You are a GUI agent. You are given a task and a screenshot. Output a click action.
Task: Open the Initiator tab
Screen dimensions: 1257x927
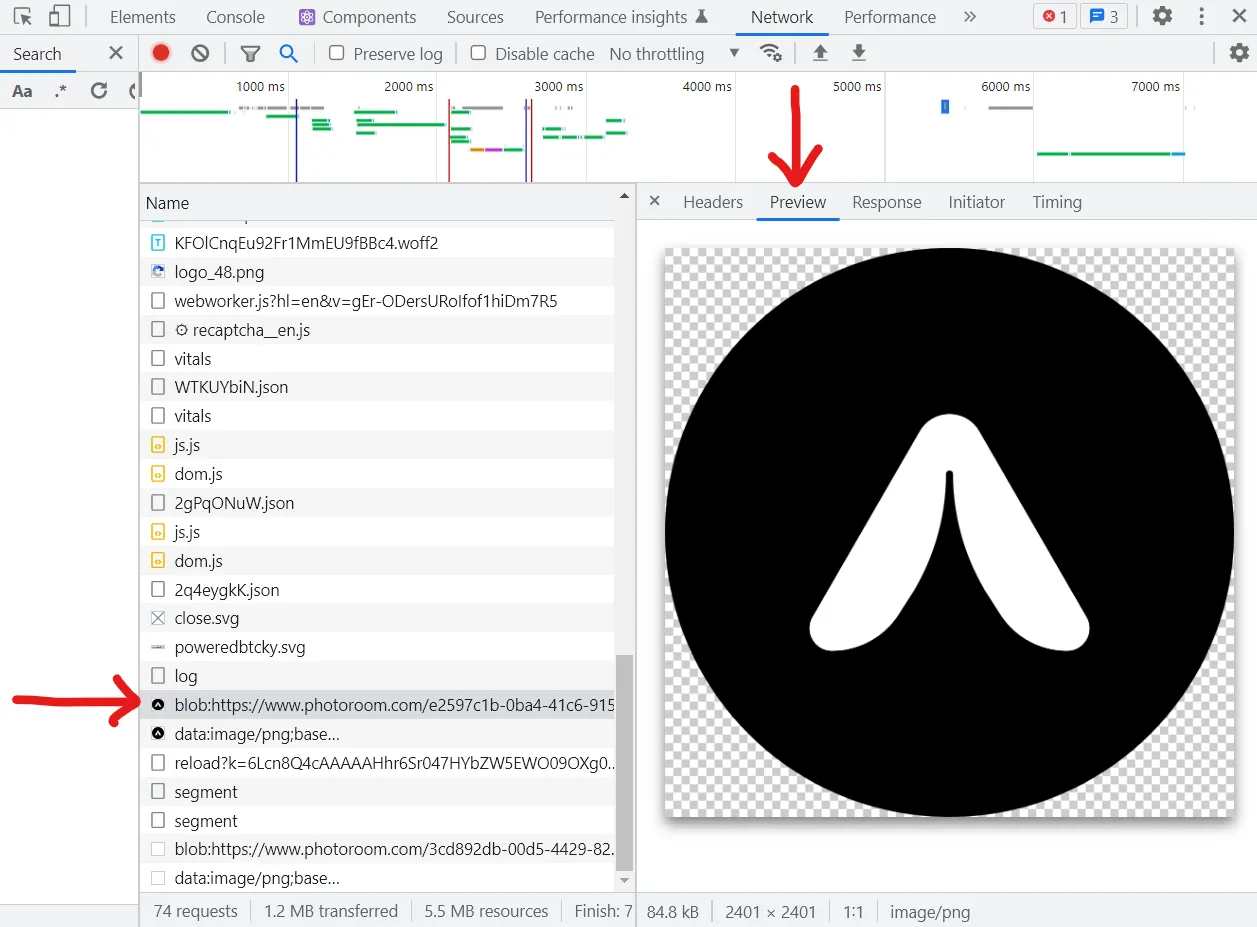(977, 202)
